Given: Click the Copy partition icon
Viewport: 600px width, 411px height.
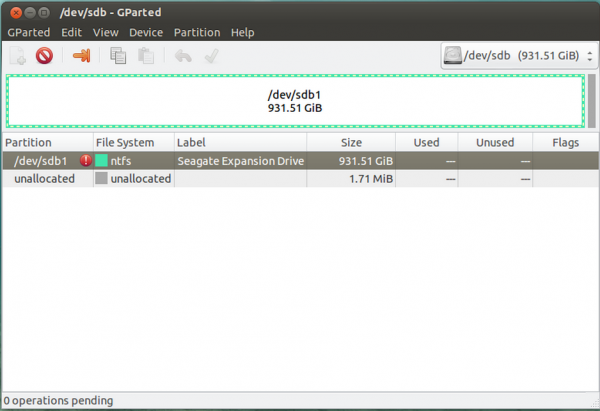Looking at the screenshot, I should pyautogui.click(x=119, y=56).
